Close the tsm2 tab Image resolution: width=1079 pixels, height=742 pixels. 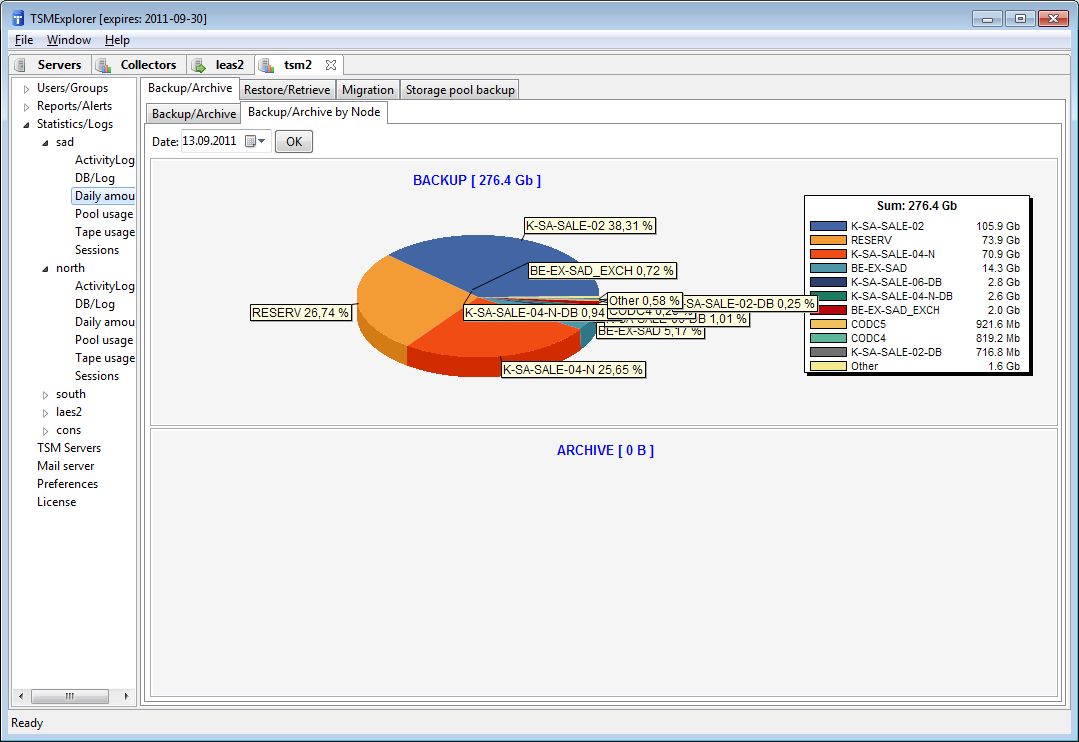331,65
